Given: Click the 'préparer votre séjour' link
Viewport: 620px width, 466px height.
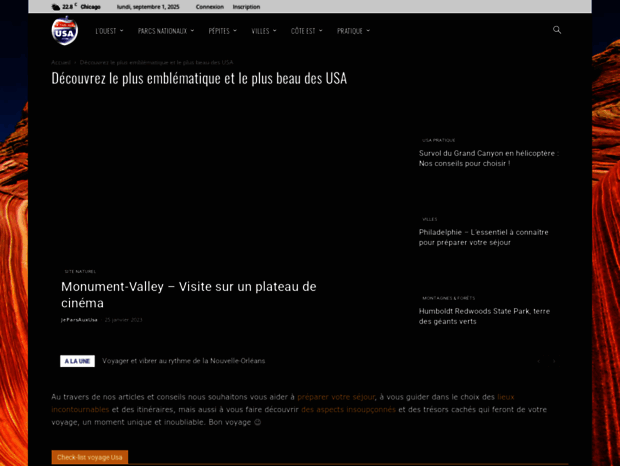Looking at the screenshot, I should point(335,397).
